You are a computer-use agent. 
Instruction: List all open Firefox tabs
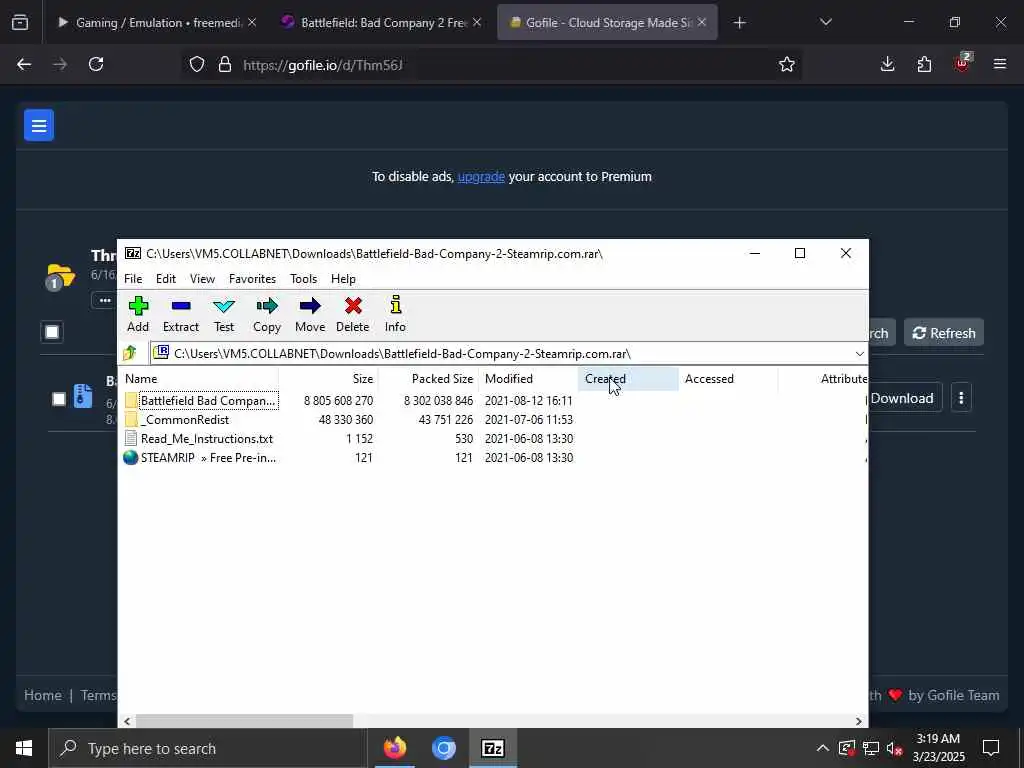click(825, 23)
